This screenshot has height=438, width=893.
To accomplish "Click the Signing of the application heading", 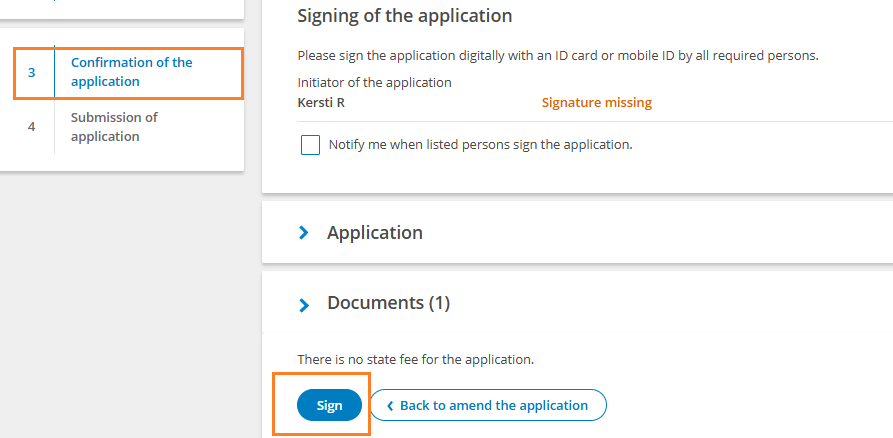I will point(405,15).
